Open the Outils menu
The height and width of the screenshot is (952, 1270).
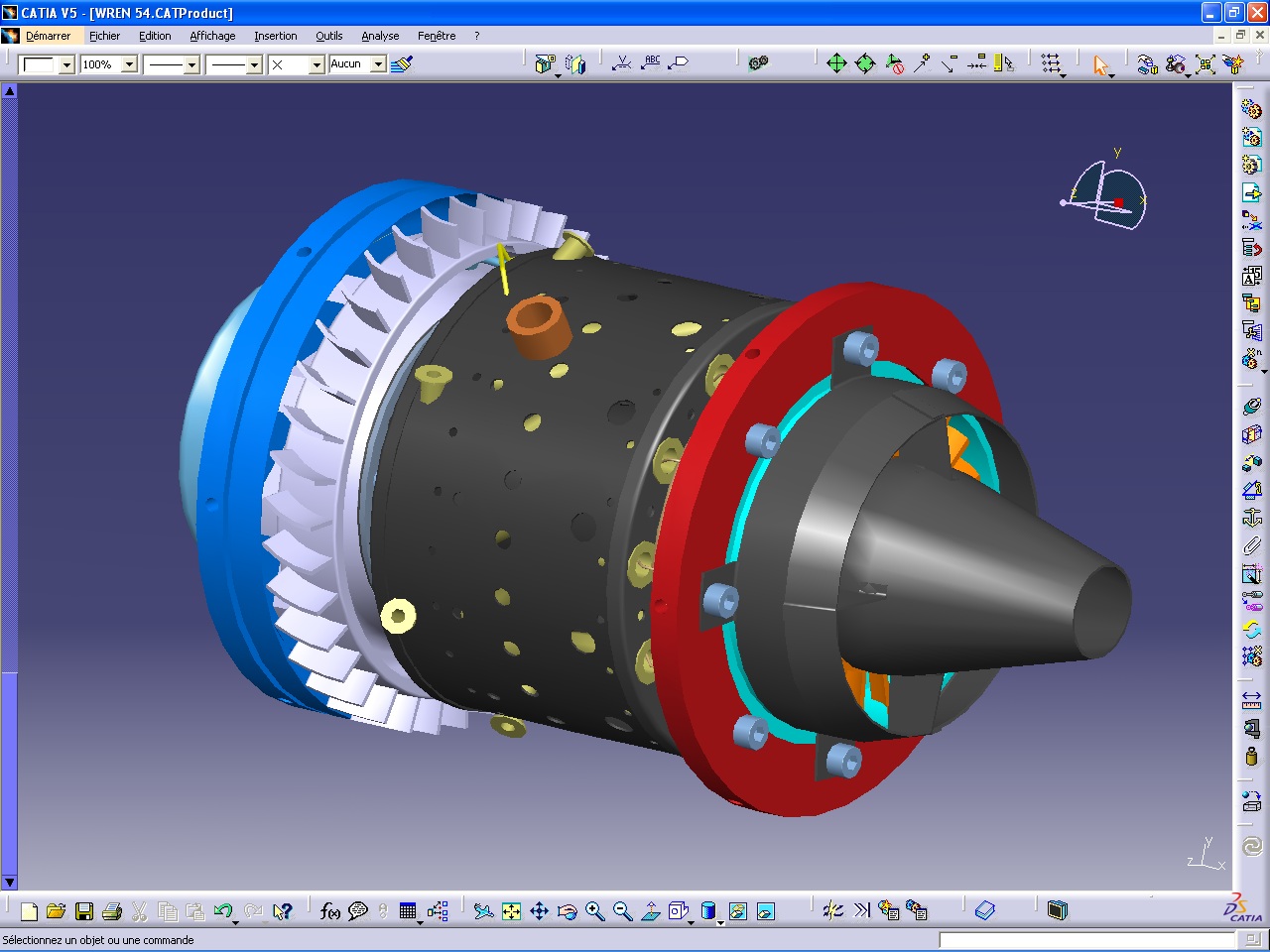tap(328, 36)
